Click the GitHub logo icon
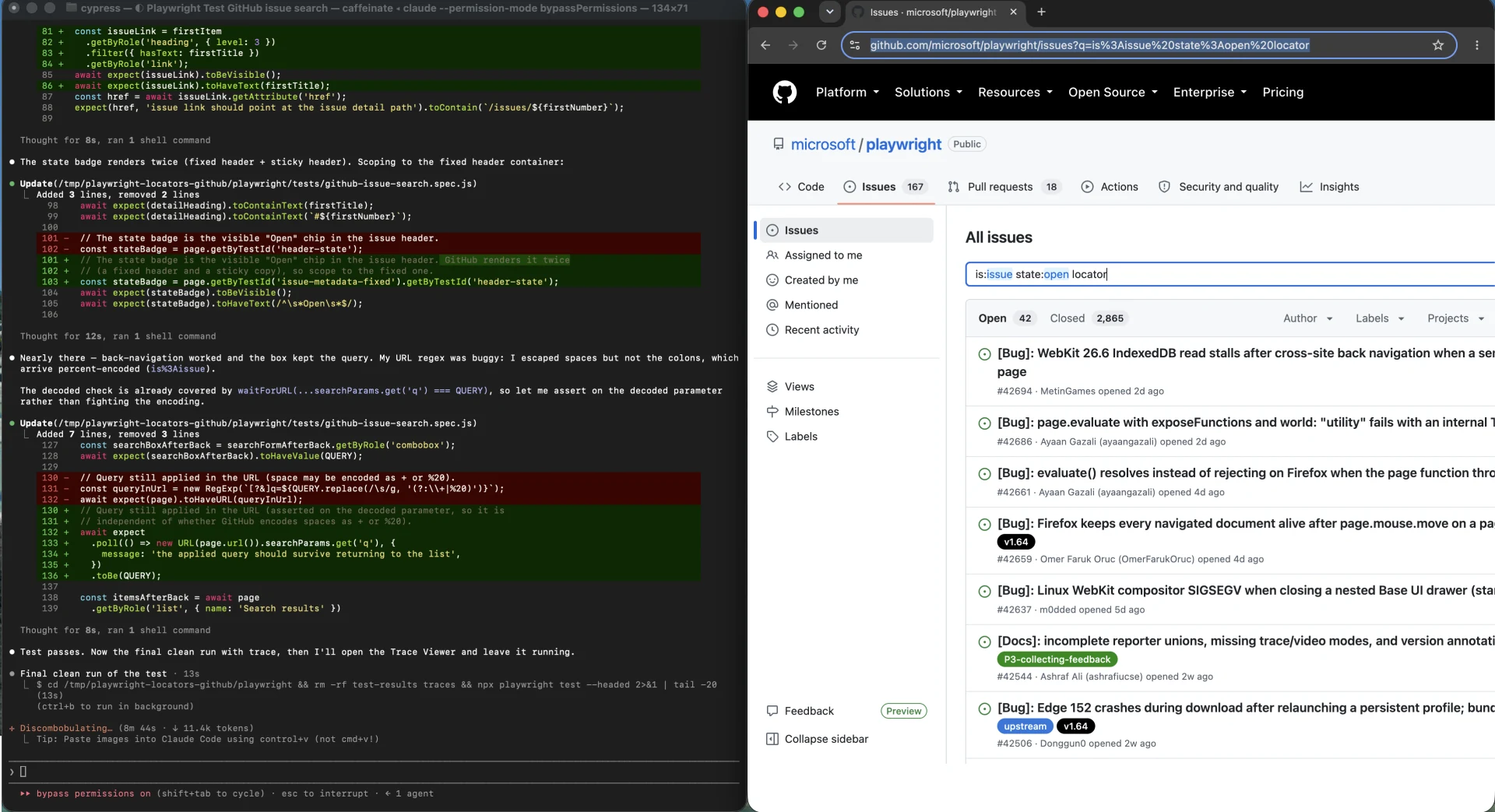Viewport: 1495px width, 812px height. 784,92
